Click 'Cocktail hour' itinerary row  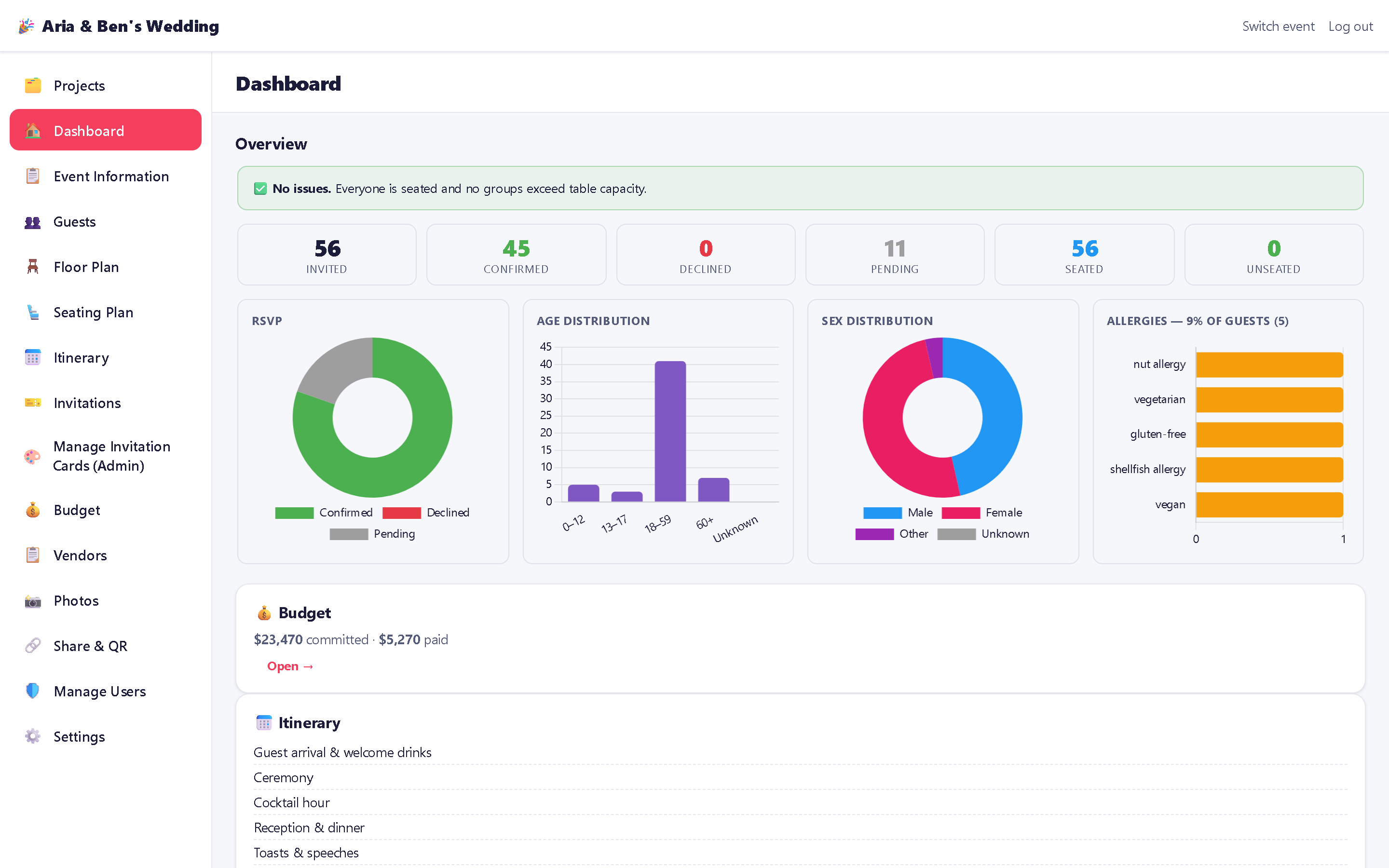(x=800, y=802)
